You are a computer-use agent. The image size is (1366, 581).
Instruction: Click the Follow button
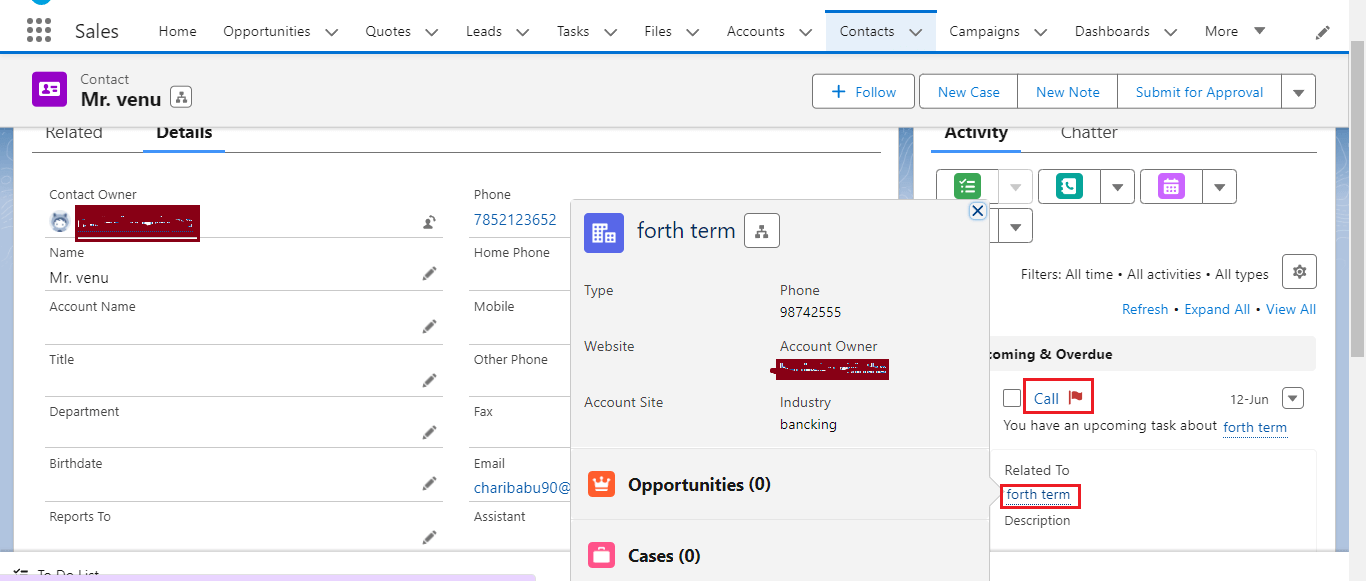[862, 91]
